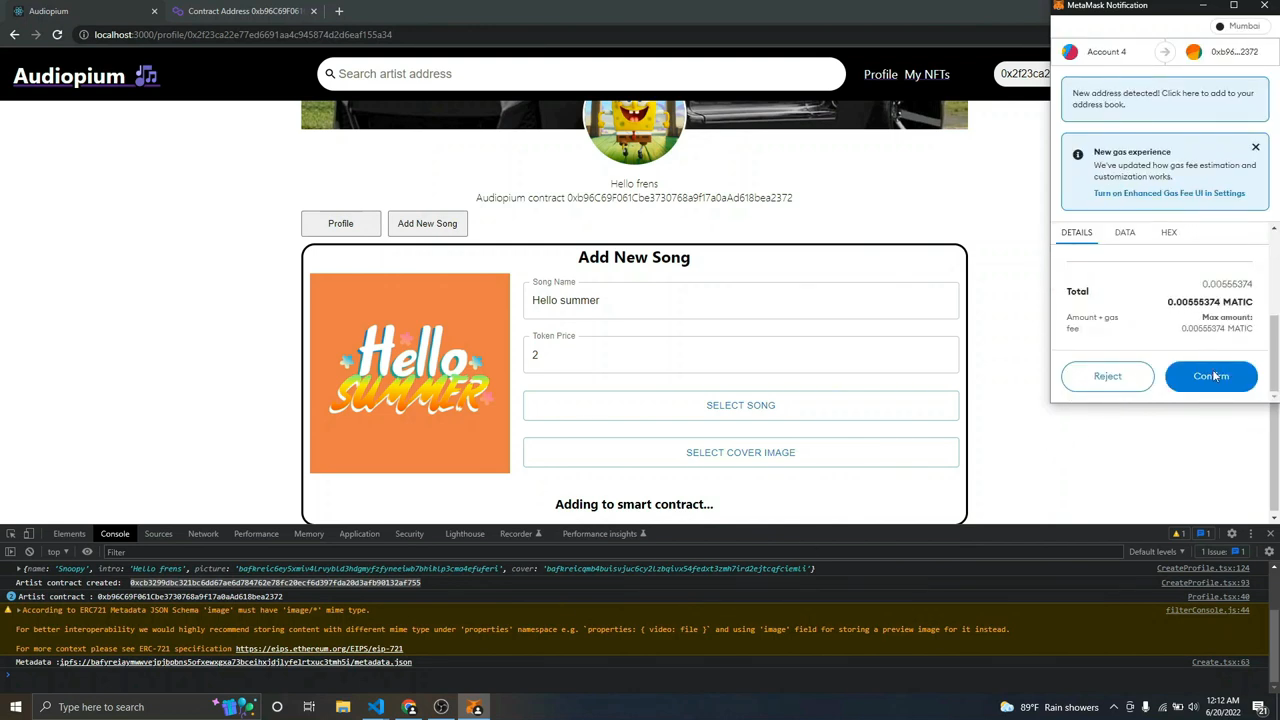The width and height of the screenshot is (1280, 720).
Task: Reload the page with the refresh icon
Action: click(57, 34)
